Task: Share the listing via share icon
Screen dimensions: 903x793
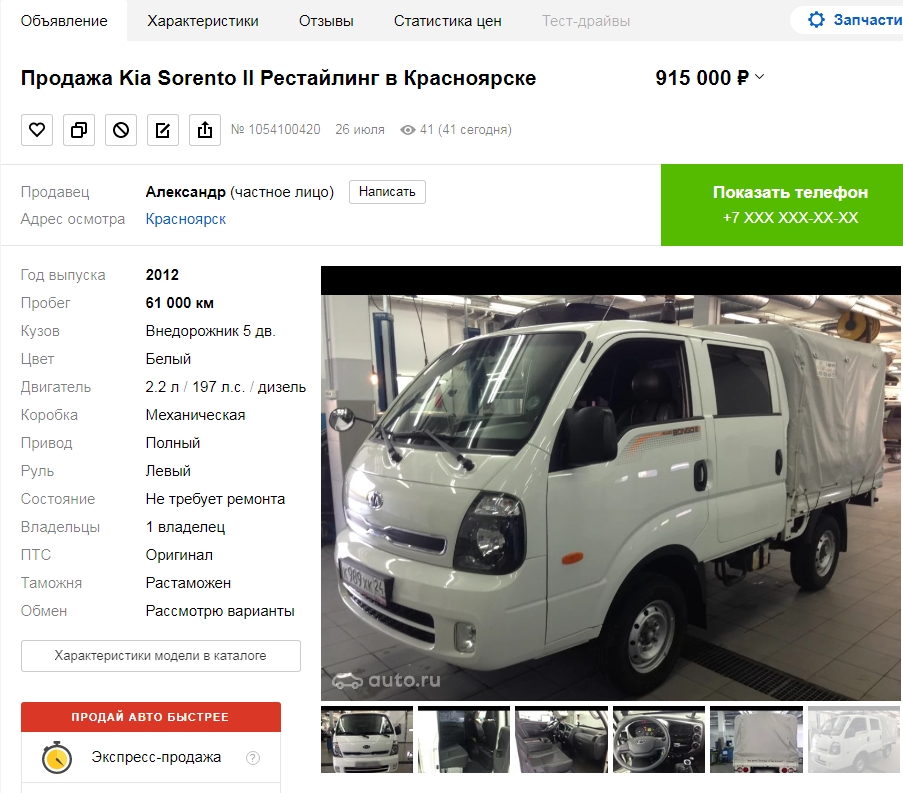Action: pyautogui.click(x=205, y=130)
